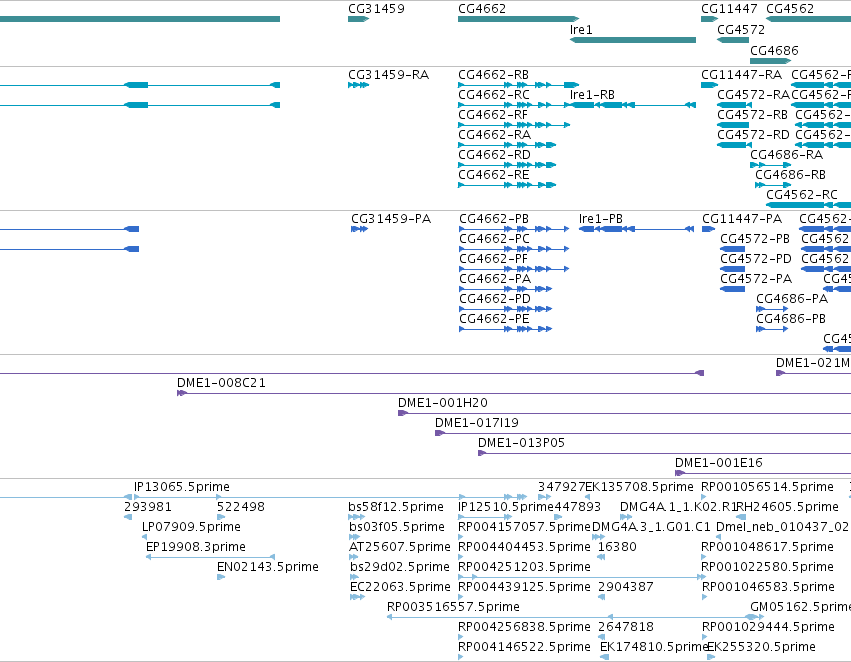The height and width of the screenshot is (662, 851).
Task: Click feature 2647818
Action: [x=626, y=627]
